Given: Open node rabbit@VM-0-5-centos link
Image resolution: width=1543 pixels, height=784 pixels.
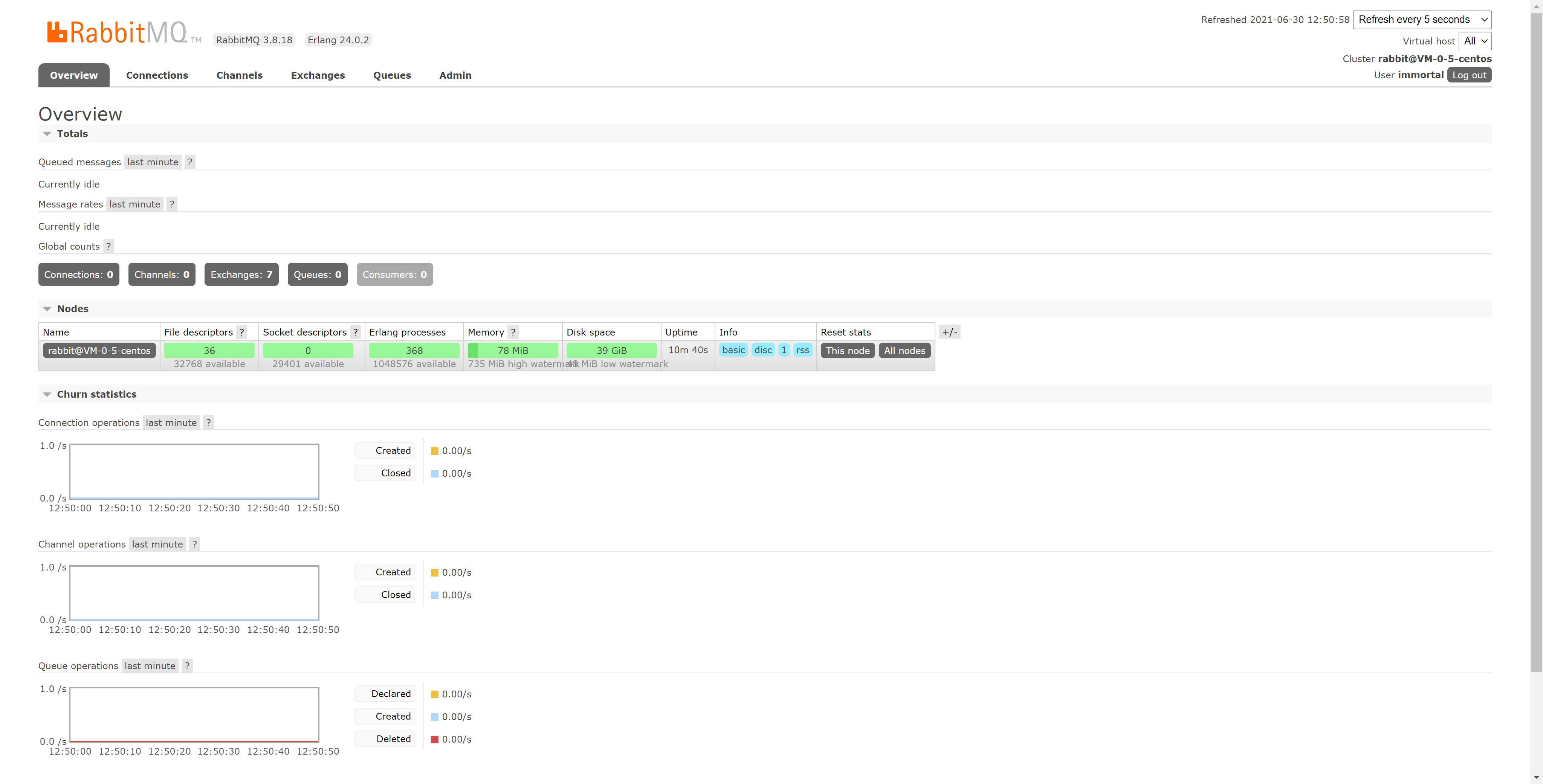Looking at the screenshot, I should pyautogui.click(x=99, y=350).
